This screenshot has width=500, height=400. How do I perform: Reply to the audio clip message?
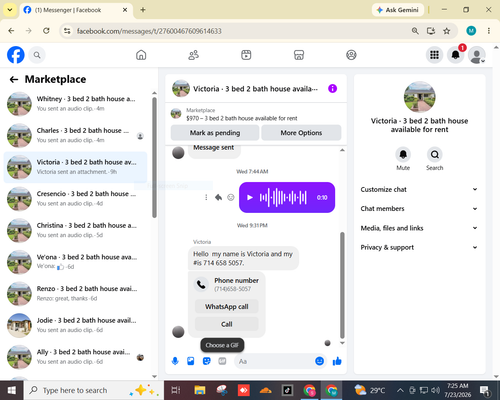tap(218, 197)
